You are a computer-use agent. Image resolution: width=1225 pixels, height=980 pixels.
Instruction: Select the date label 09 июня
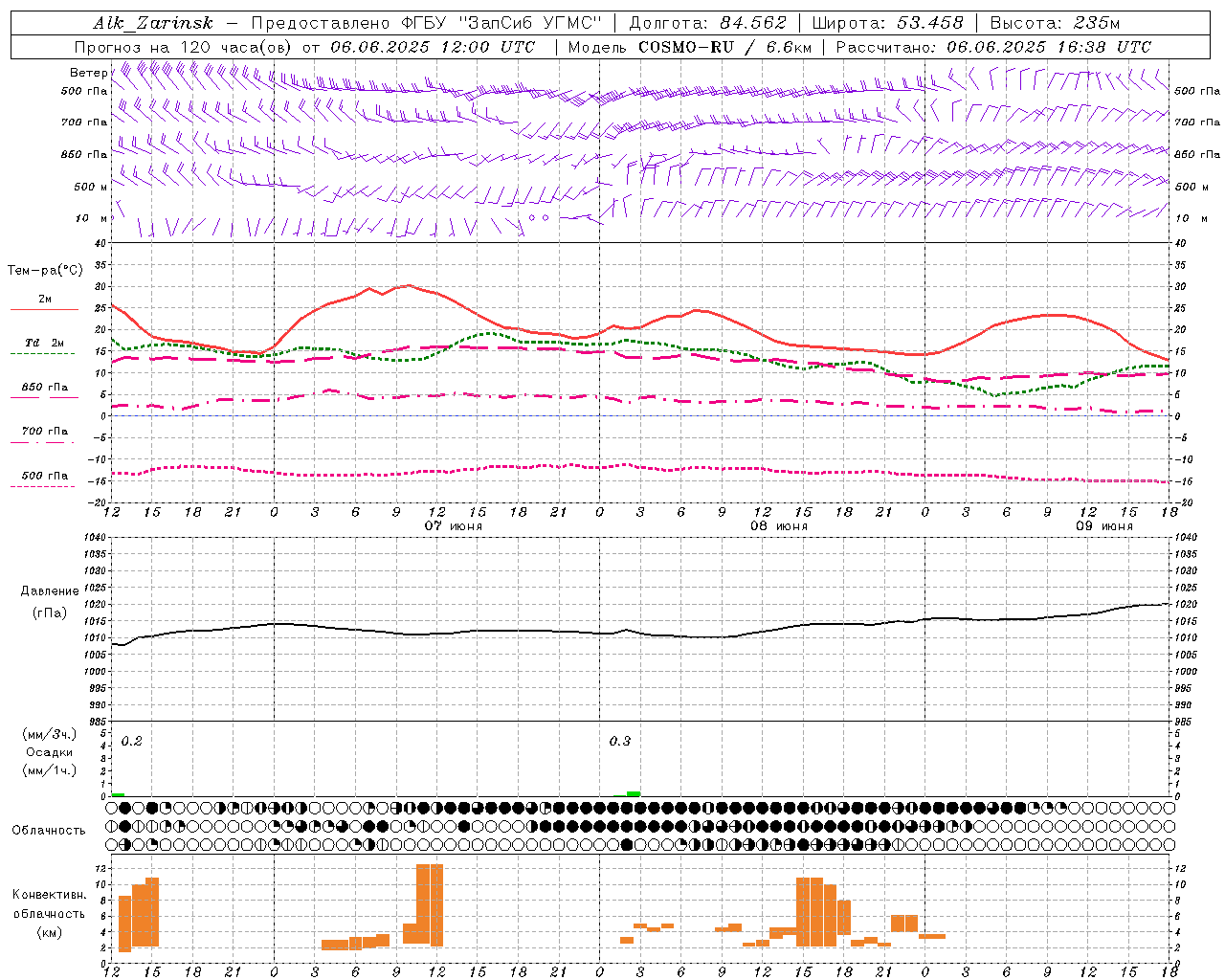click(x=1104, y=526)
